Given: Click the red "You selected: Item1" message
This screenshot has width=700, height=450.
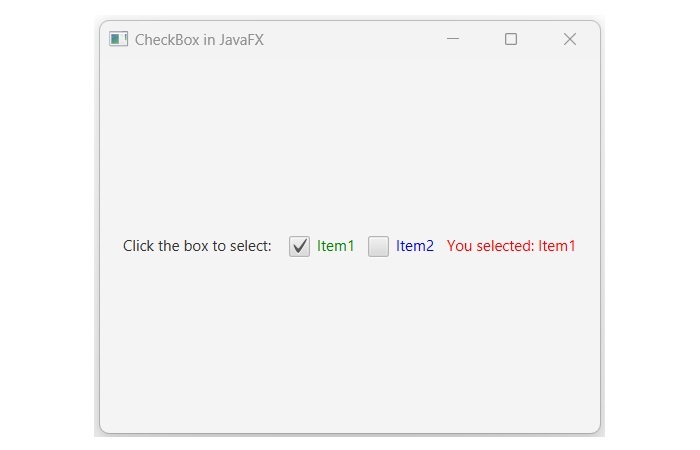Looking at the screenshot, I should [x=511, y=246].
